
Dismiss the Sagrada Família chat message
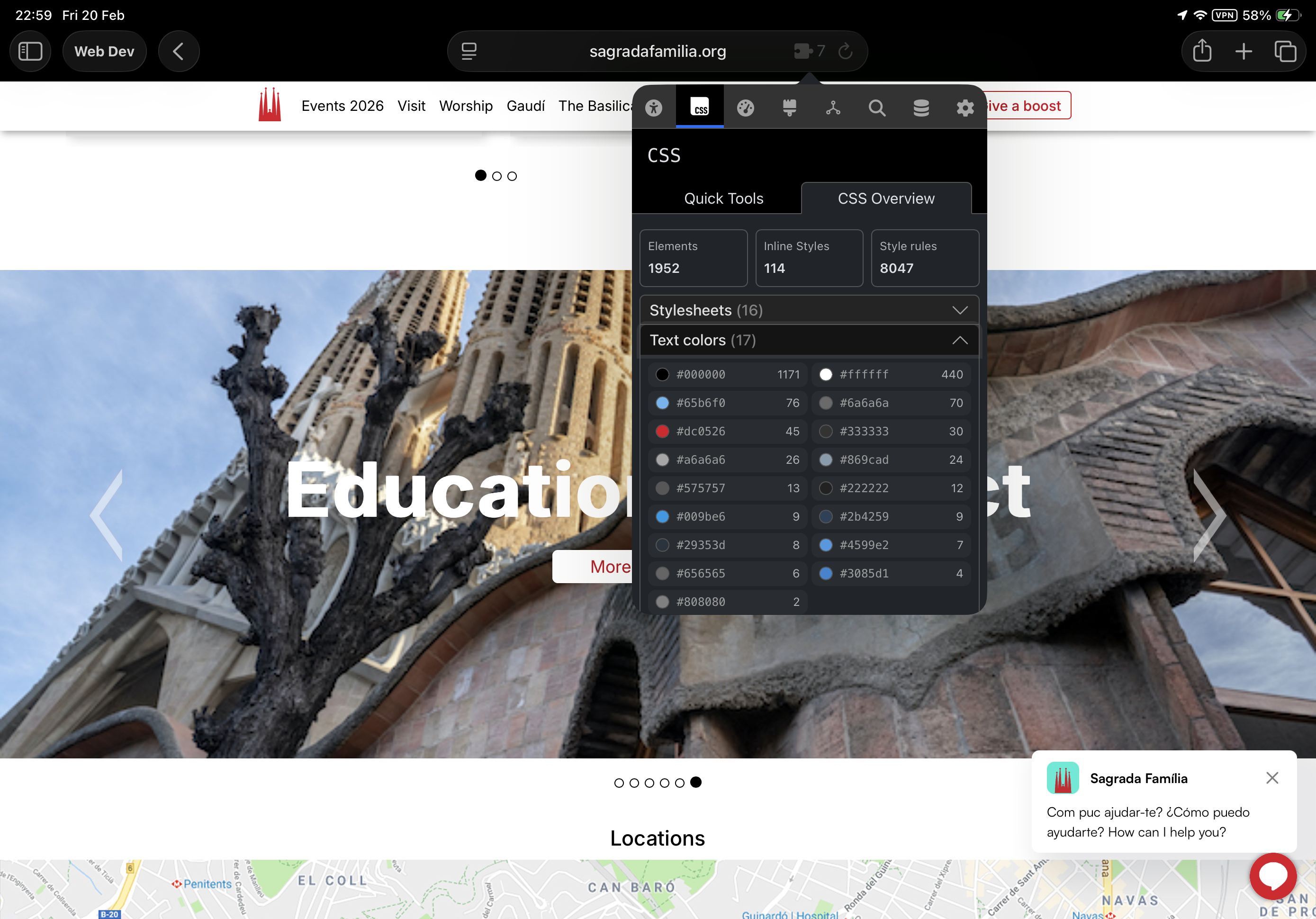click(x=1272, y=778)
